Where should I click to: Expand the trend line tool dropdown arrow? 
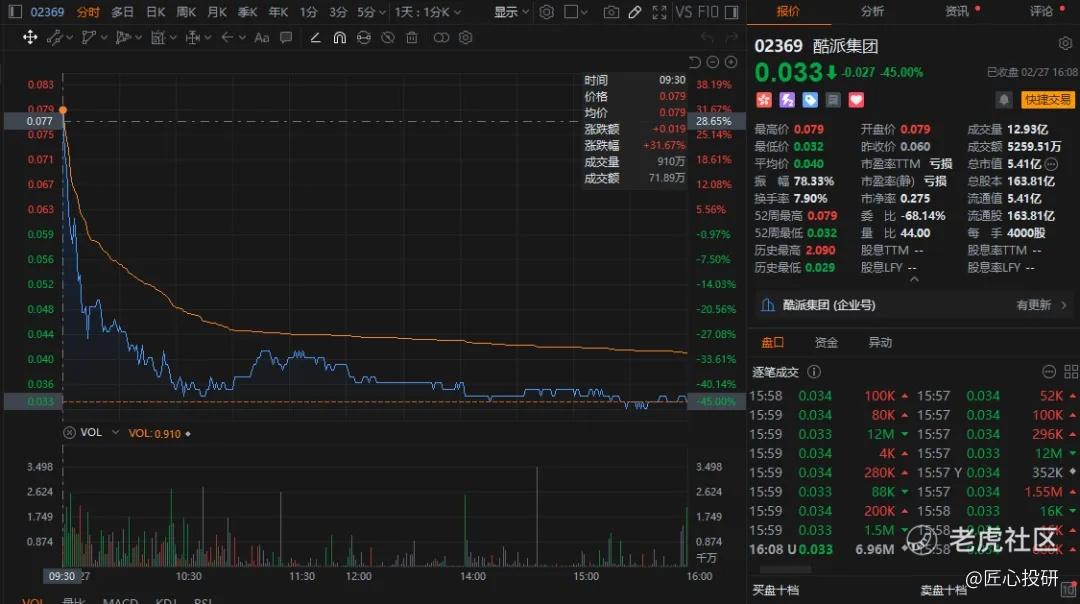(70, 38)
